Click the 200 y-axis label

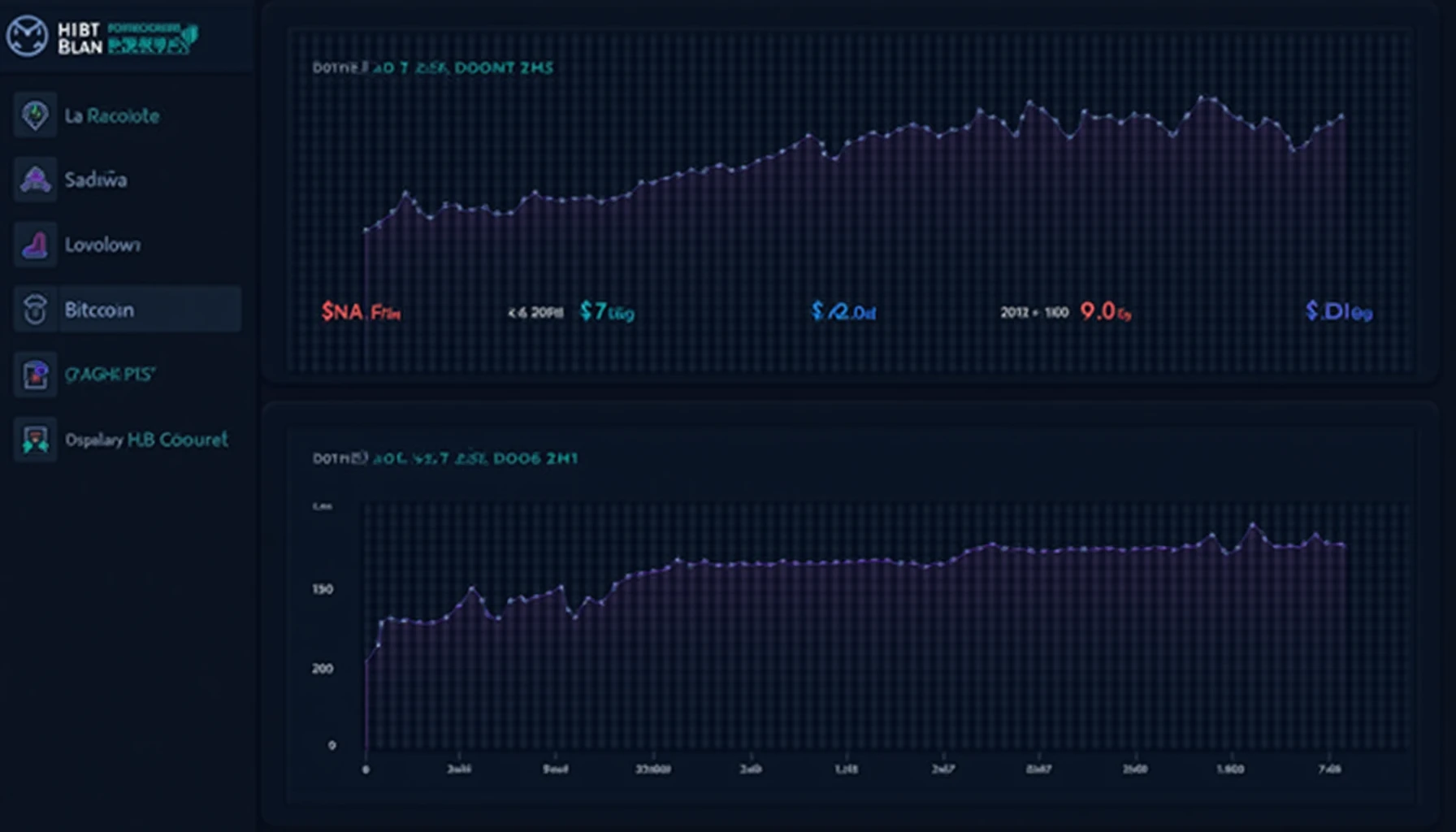pyautogui.click(x=323, y=669)
